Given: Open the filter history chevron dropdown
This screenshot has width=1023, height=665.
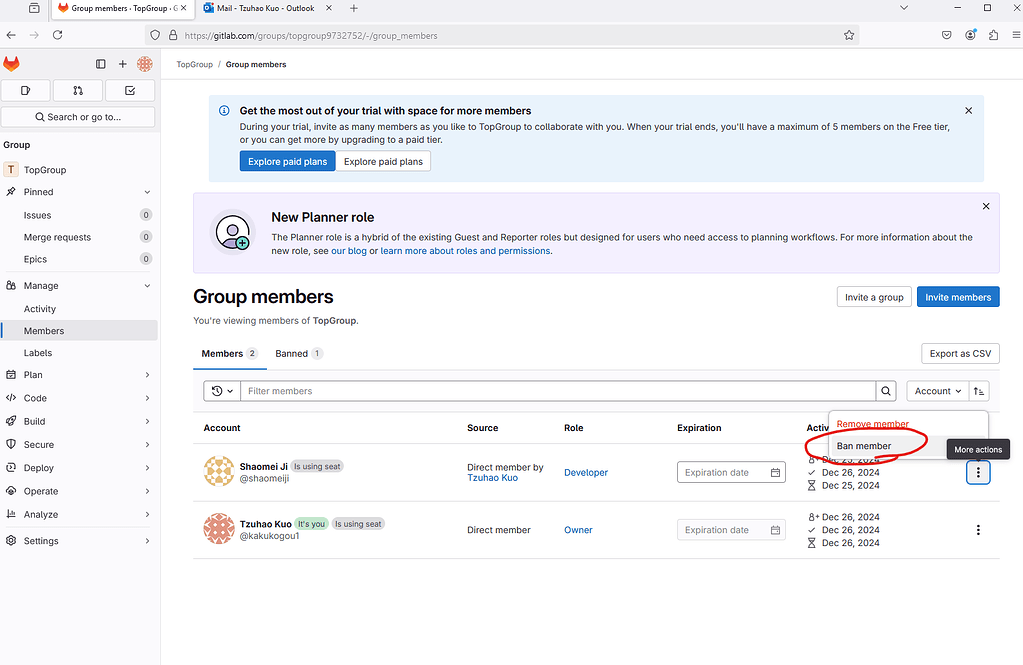Looking at the screenshot, I should point(221,390).
